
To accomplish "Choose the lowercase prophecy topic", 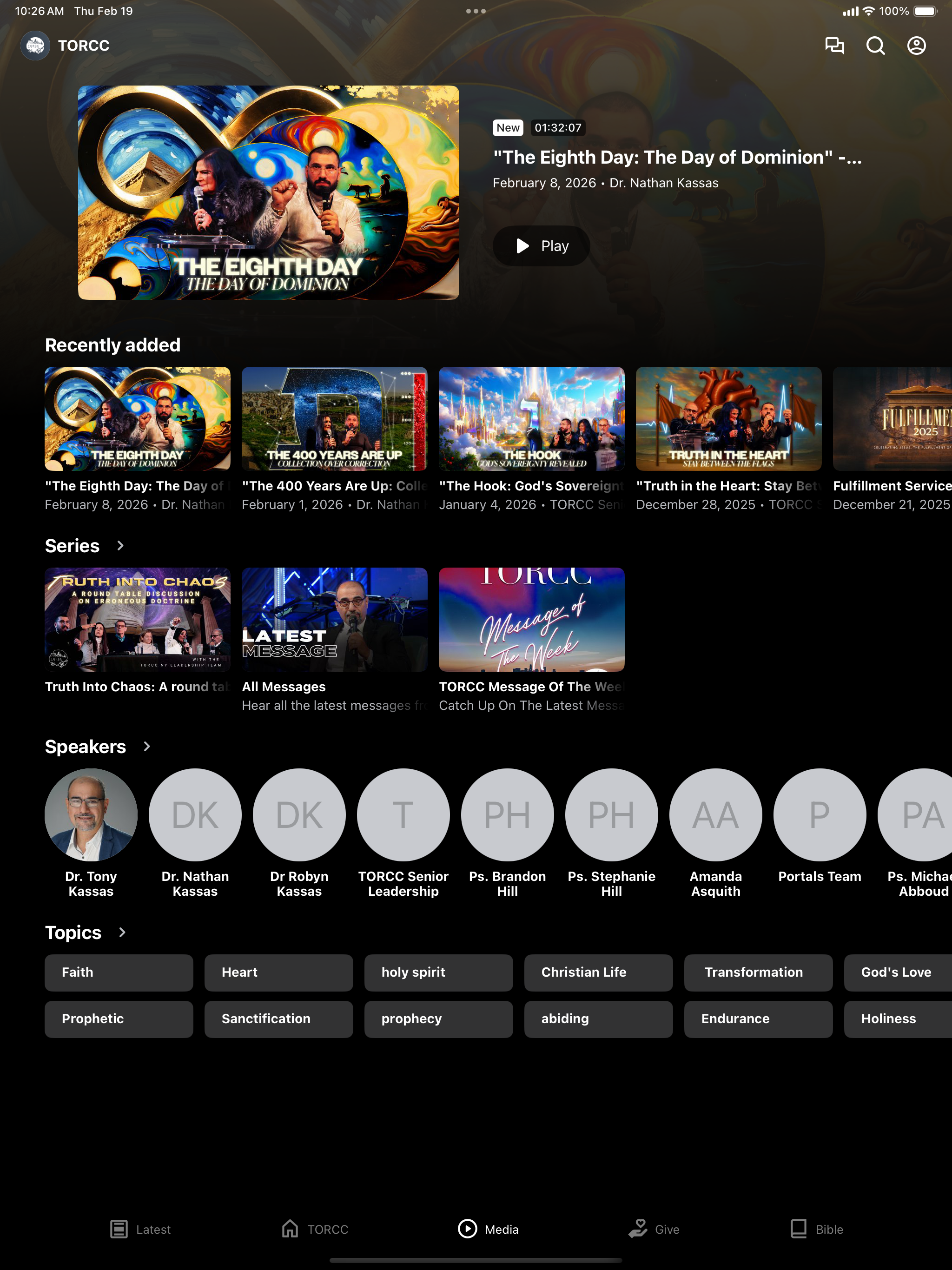I will [439, 1019].
